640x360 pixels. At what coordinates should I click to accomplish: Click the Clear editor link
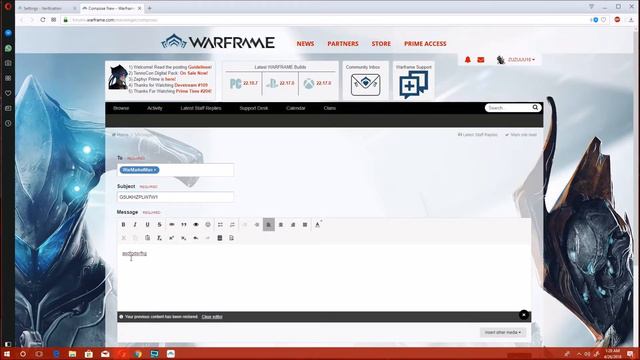[212, 317]
